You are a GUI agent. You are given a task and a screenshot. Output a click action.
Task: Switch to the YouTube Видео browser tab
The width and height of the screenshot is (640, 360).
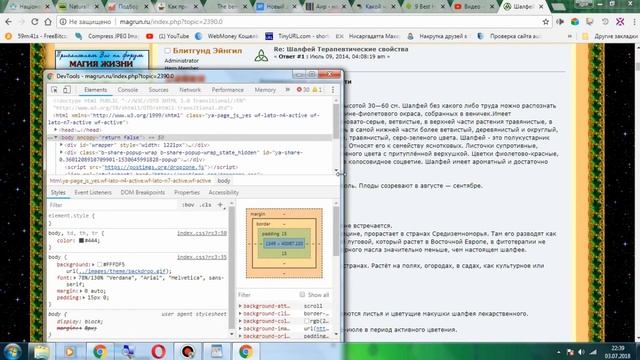(x=474, y=6)
